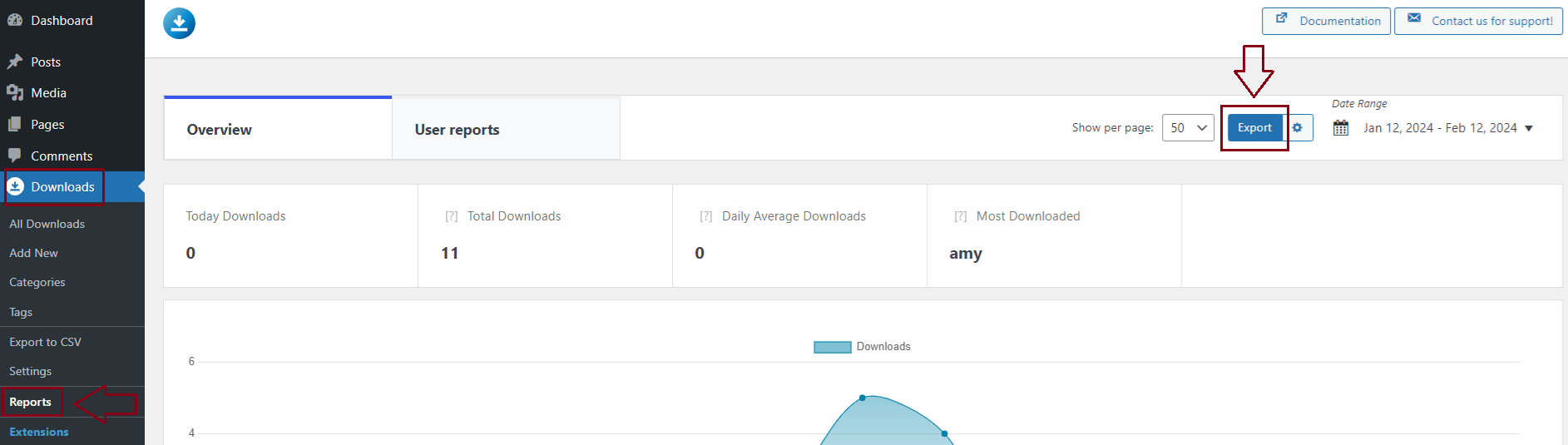The width and height of the screenshot is (1568, 445).
Task: Click the Daily Average Downloads label
Action: [x=794, y=216]
